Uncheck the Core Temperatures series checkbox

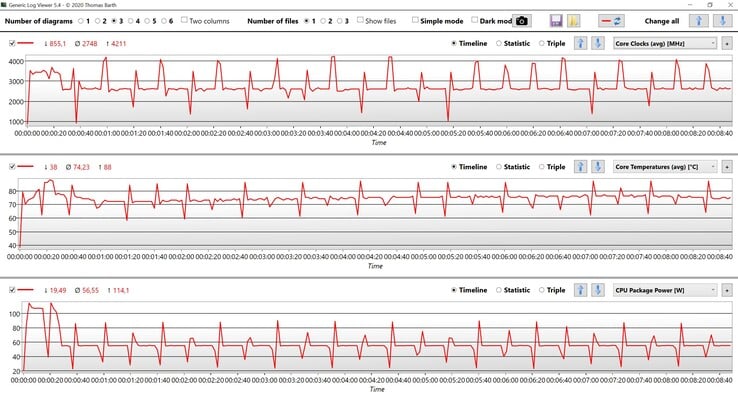[12, 167]
